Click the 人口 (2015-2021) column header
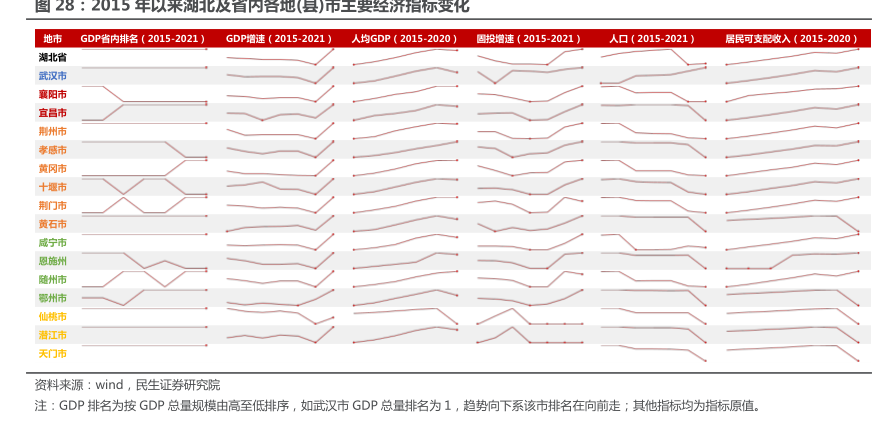Image resolution: width=885 pixels, height=423 pixels. pyautogui.click(x=652, y=38)
